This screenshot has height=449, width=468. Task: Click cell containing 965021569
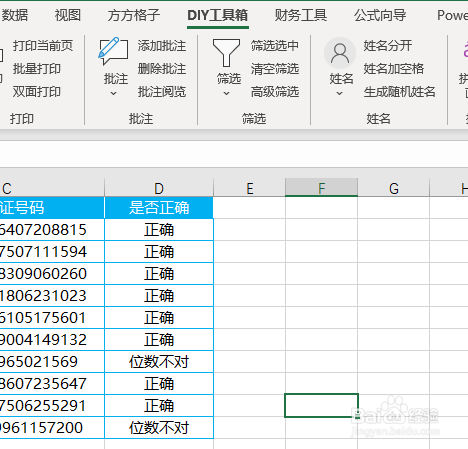click(52, 362)
